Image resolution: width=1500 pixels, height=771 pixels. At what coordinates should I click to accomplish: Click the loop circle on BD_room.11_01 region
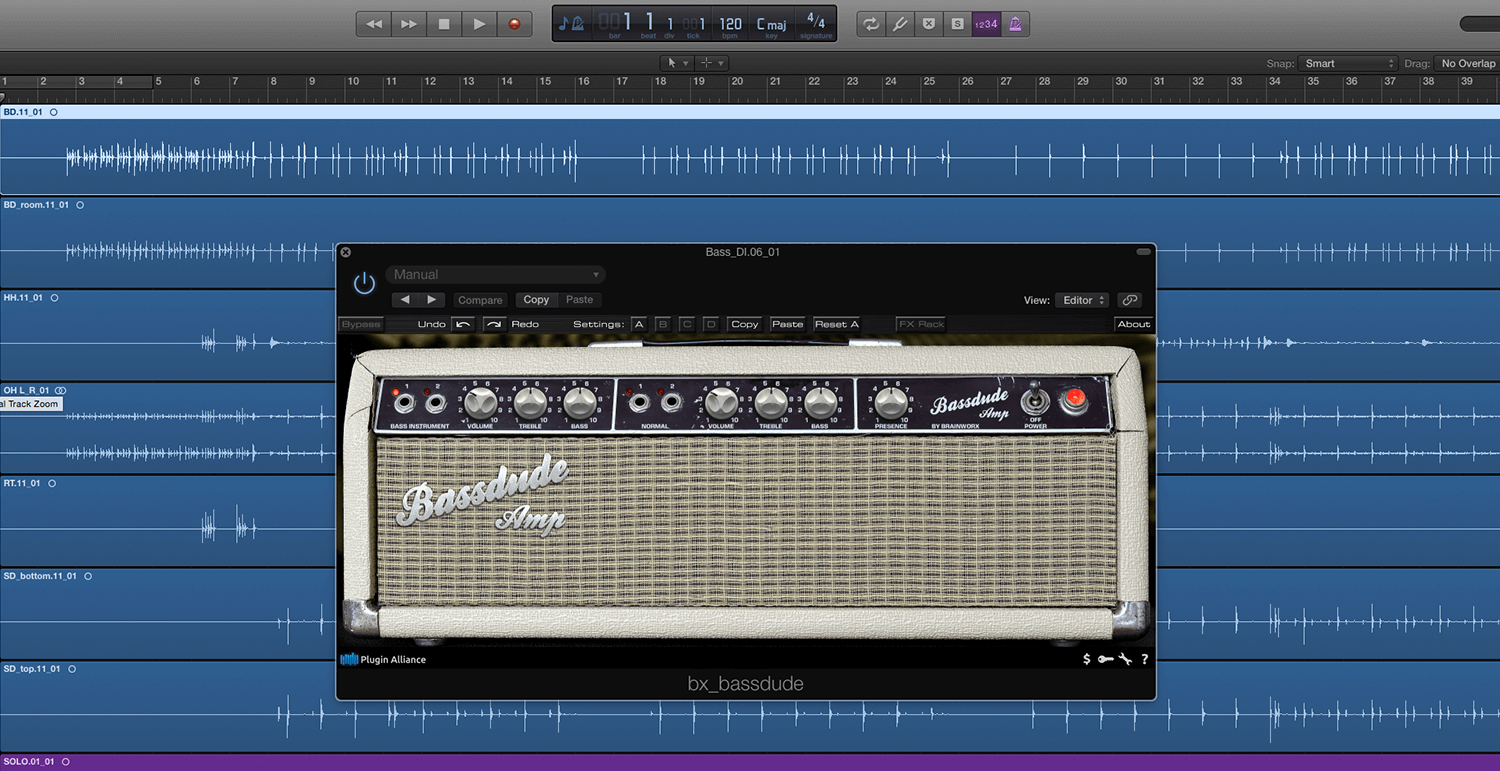point(80,205)
